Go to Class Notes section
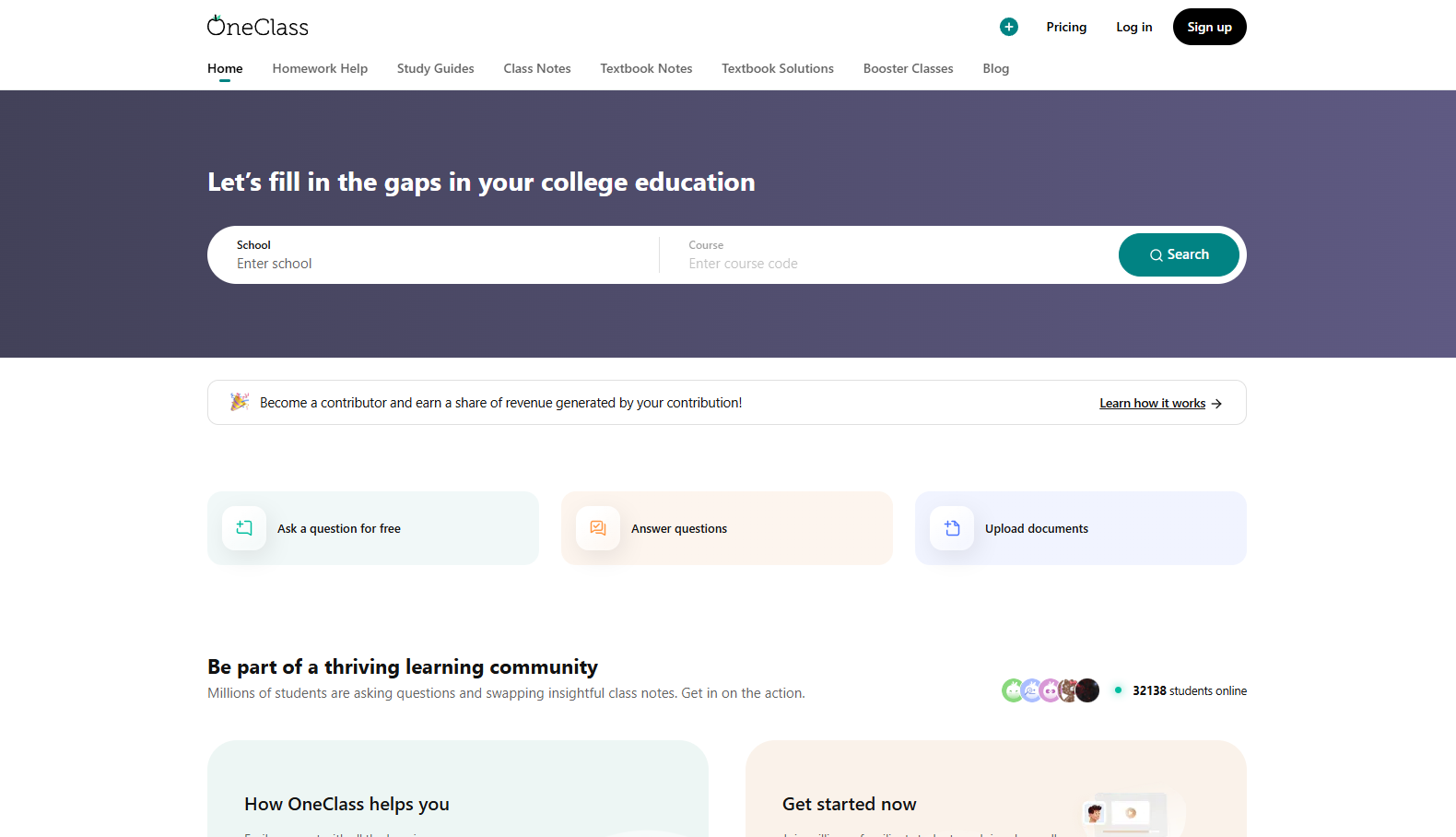This screenshot has height=837, width=1456. (x=537, y=68)
